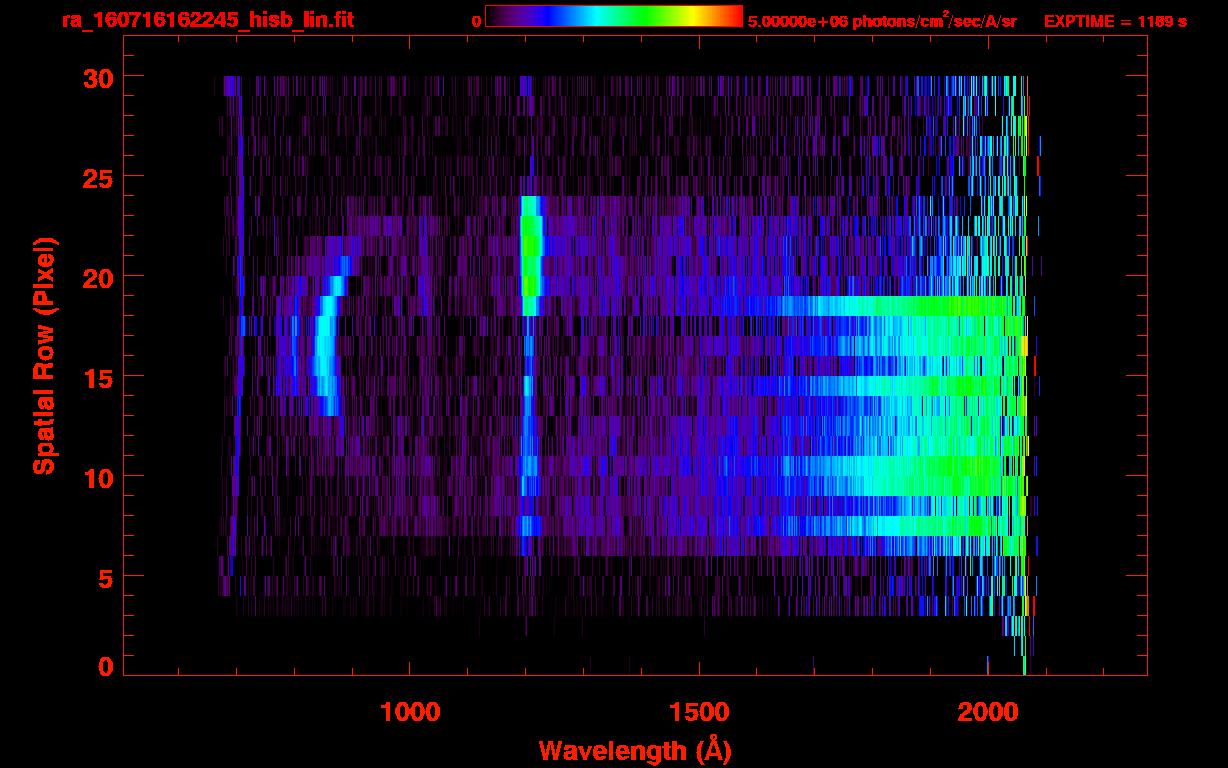Click the Spatial Row (Pixel) axis title

click(44, 356)
